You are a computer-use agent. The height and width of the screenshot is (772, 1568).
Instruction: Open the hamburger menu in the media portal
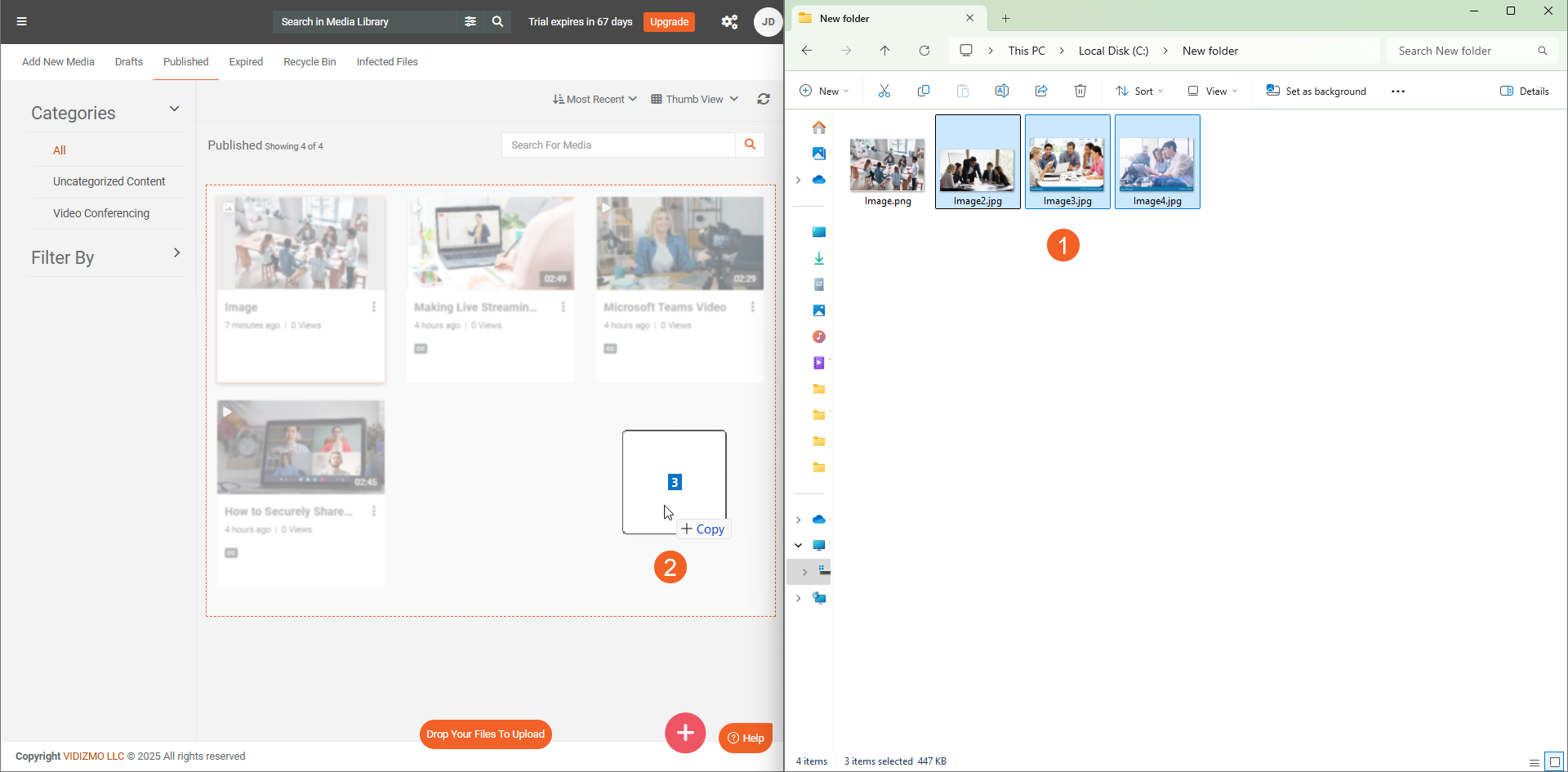[22, 21]
